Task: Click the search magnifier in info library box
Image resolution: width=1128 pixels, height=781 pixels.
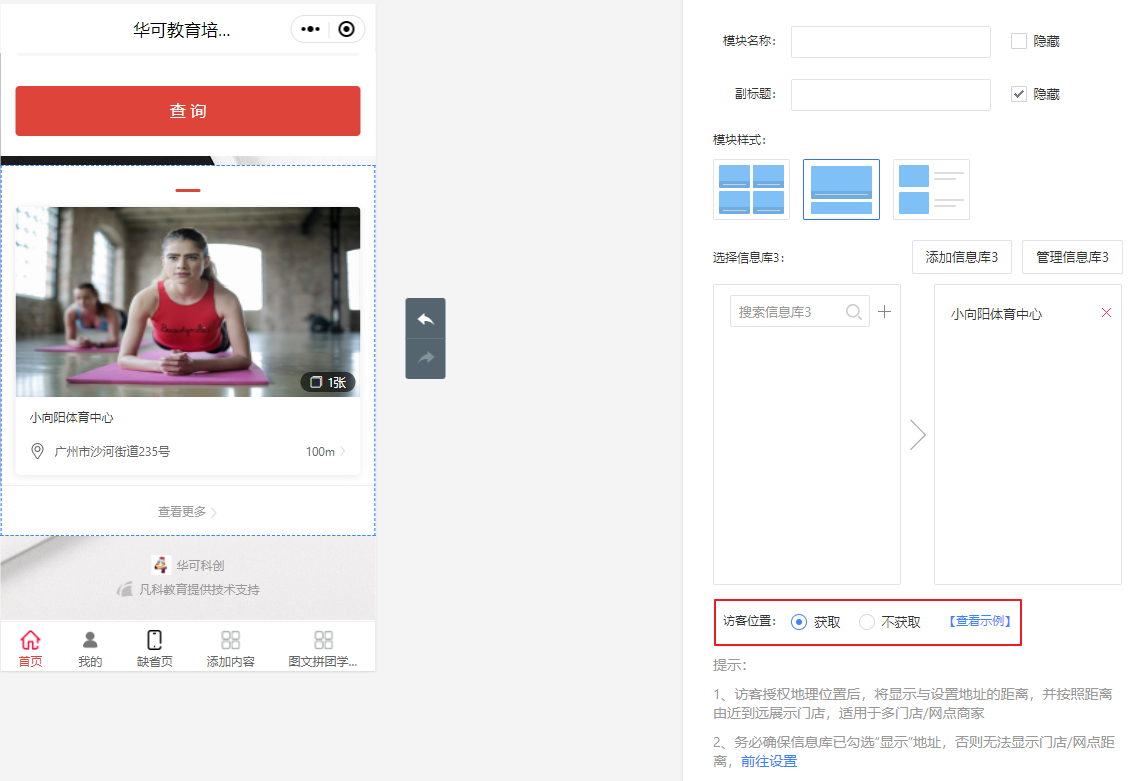Action: point(853,311)
